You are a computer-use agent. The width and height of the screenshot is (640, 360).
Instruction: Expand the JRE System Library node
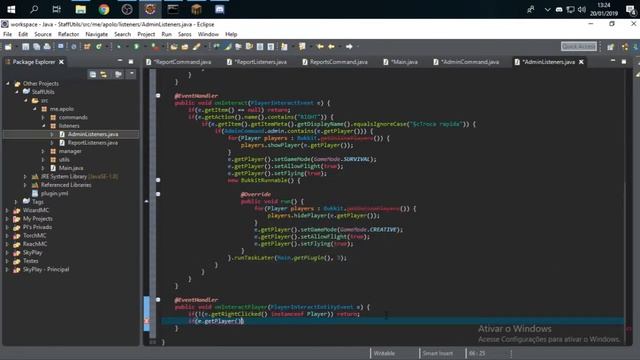coord(25,177)
